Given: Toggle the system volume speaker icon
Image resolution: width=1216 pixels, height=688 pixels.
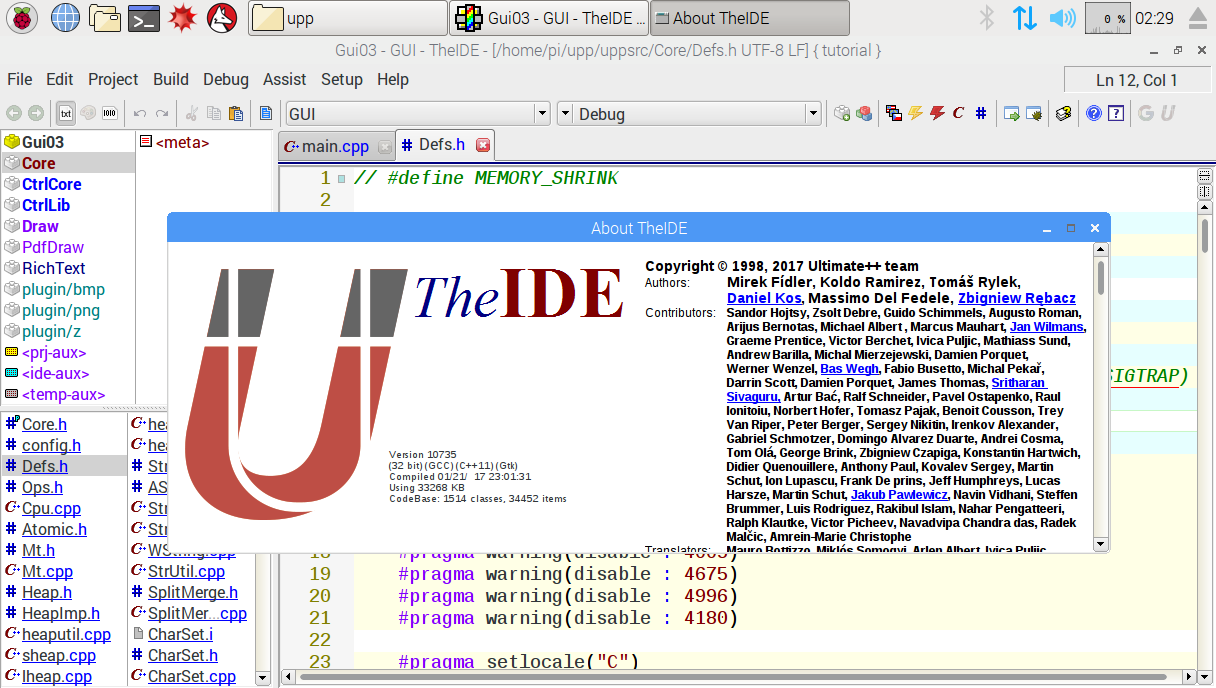Looking at the screenshot, I should [x=1063, y=18].
